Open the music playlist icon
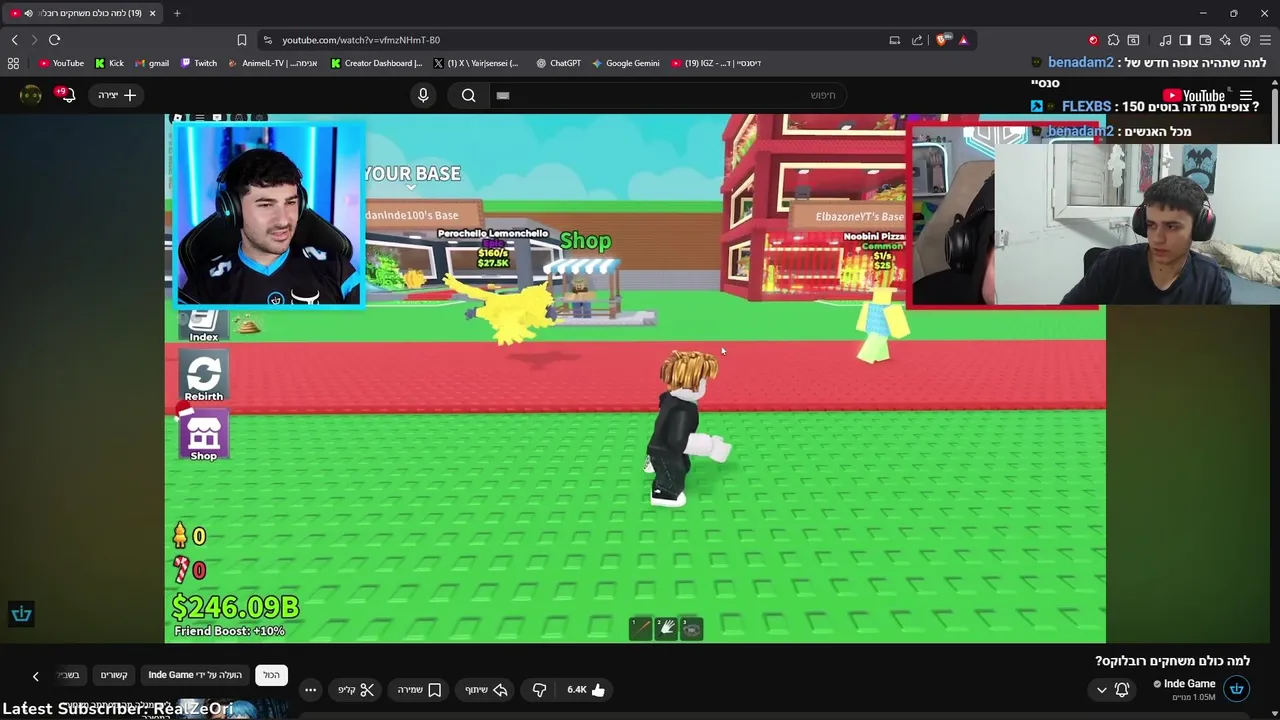The height and width of the screenshot is (720, 1280). (x=1166, y=40)
